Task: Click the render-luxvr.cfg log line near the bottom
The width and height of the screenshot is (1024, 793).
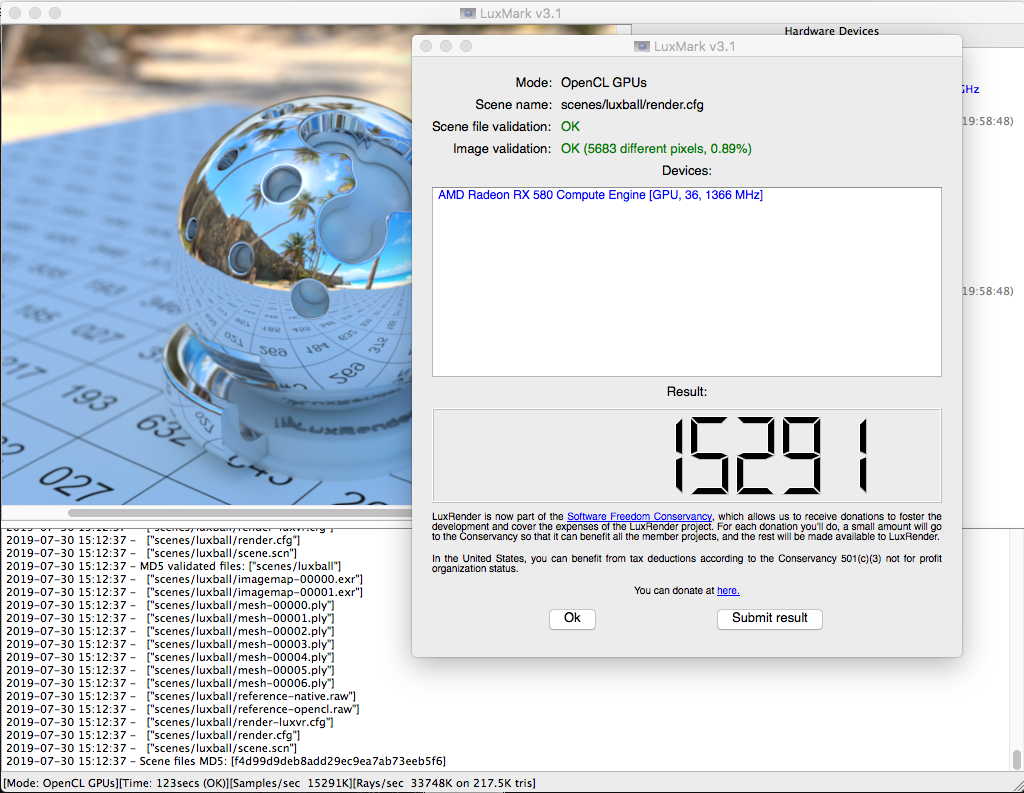Action: tap(170, 722)
